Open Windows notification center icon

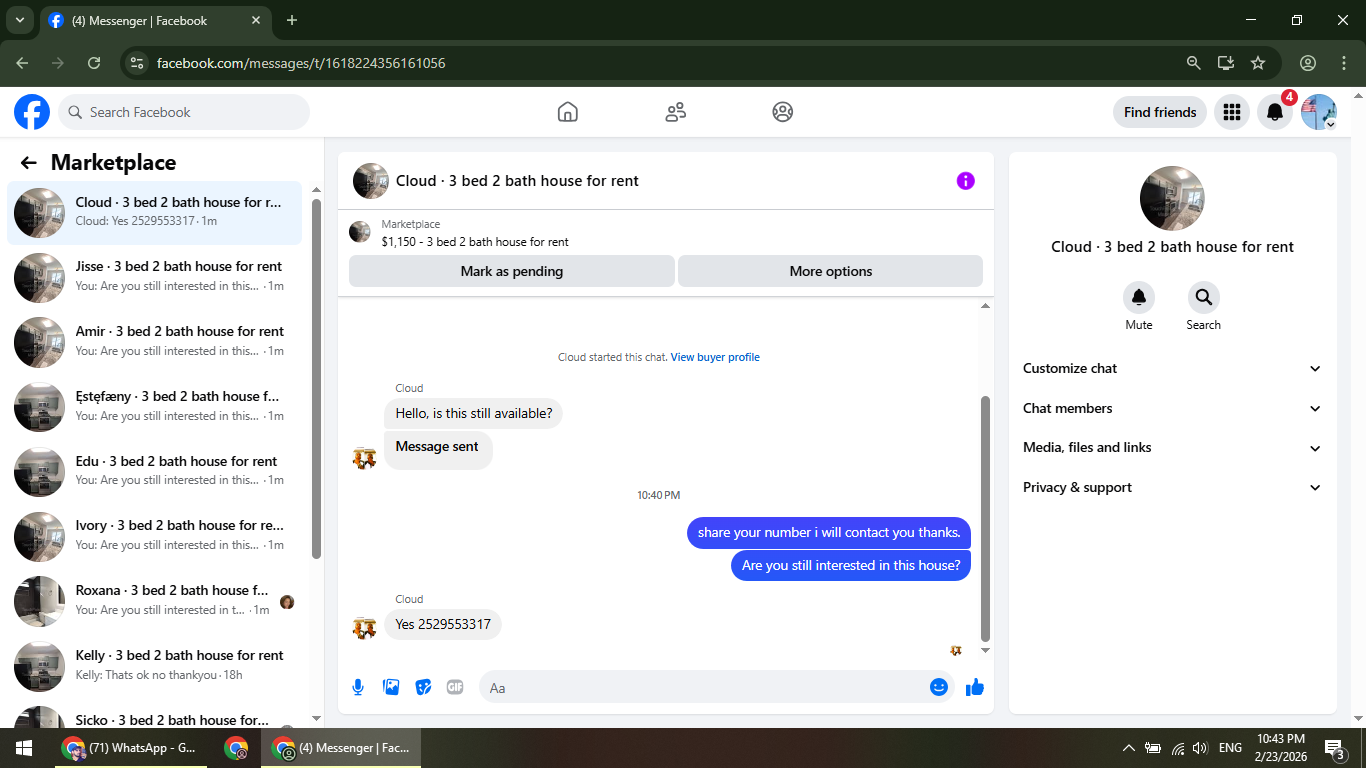point(1334,748)
